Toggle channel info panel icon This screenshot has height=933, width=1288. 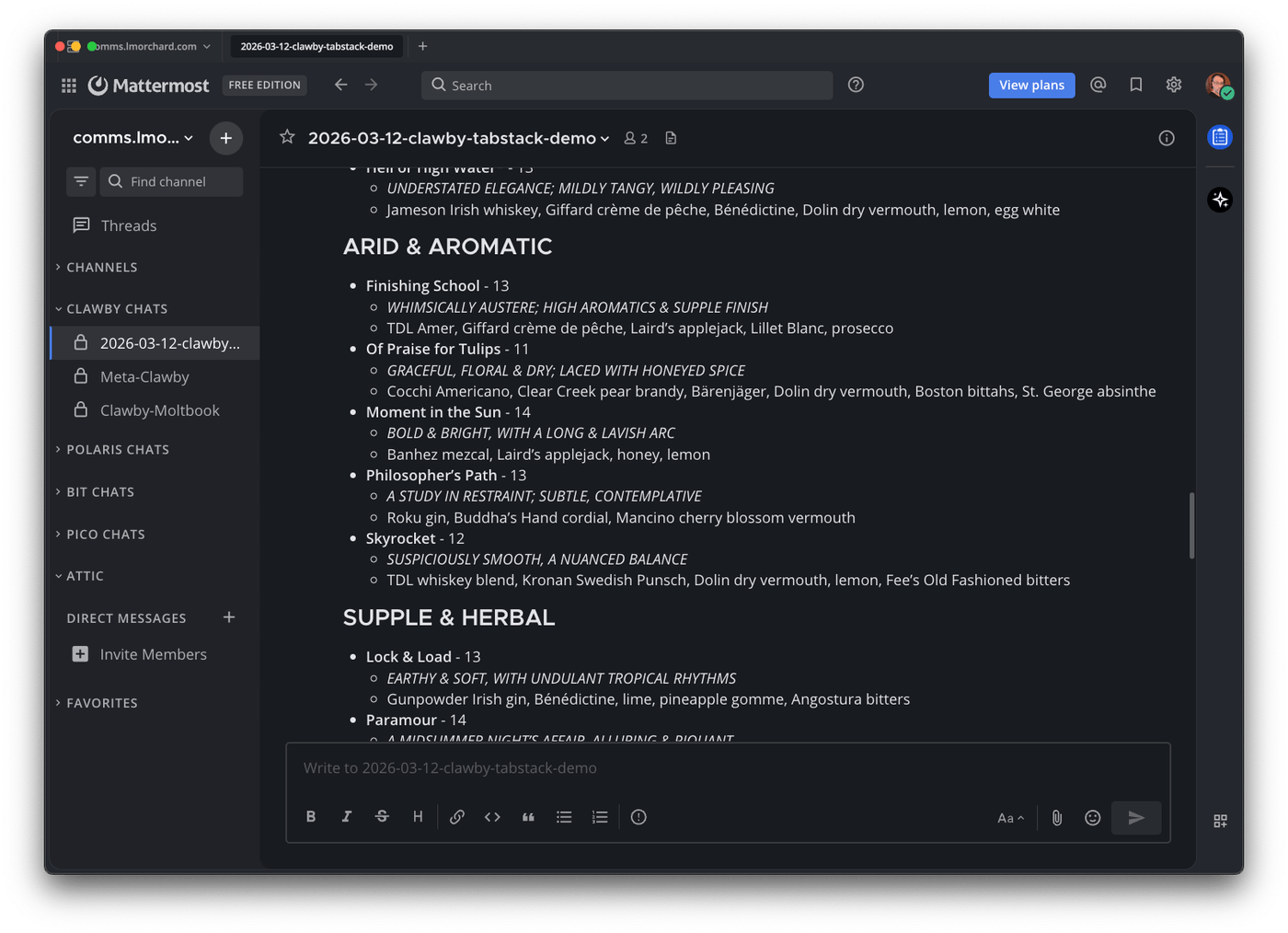click(x=1167, y=138)
